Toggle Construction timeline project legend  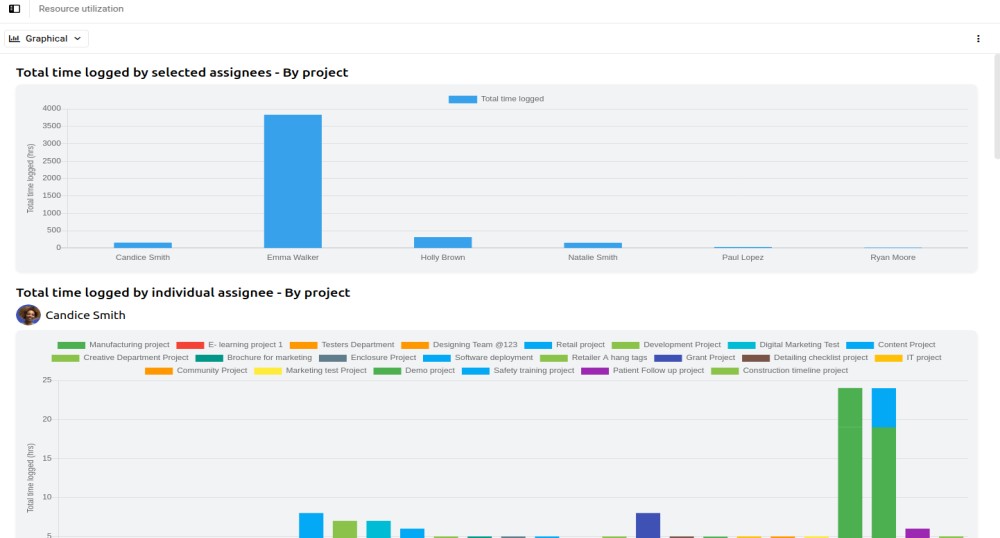point(780,371)
